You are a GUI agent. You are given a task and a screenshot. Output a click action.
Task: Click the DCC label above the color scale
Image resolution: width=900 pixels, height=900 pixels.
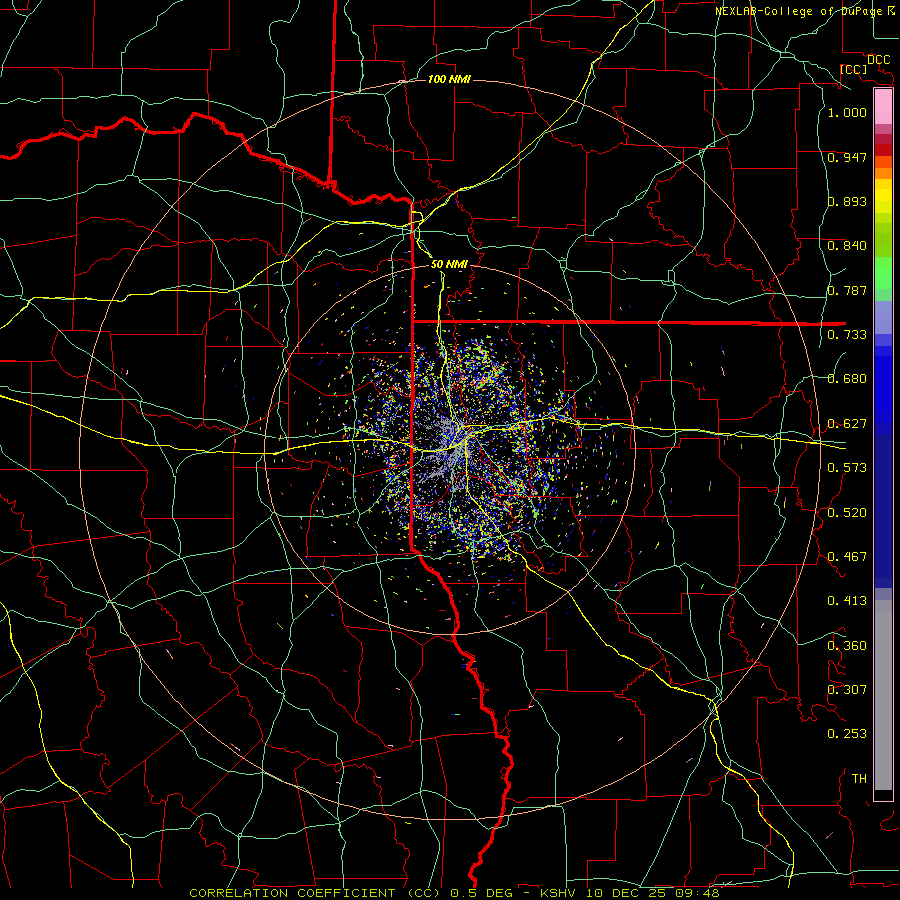pos(878,60)
